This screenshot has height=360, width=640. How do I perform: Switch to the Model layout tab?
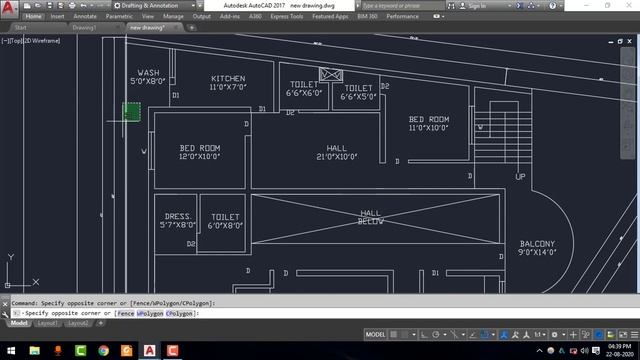point(18,323)
